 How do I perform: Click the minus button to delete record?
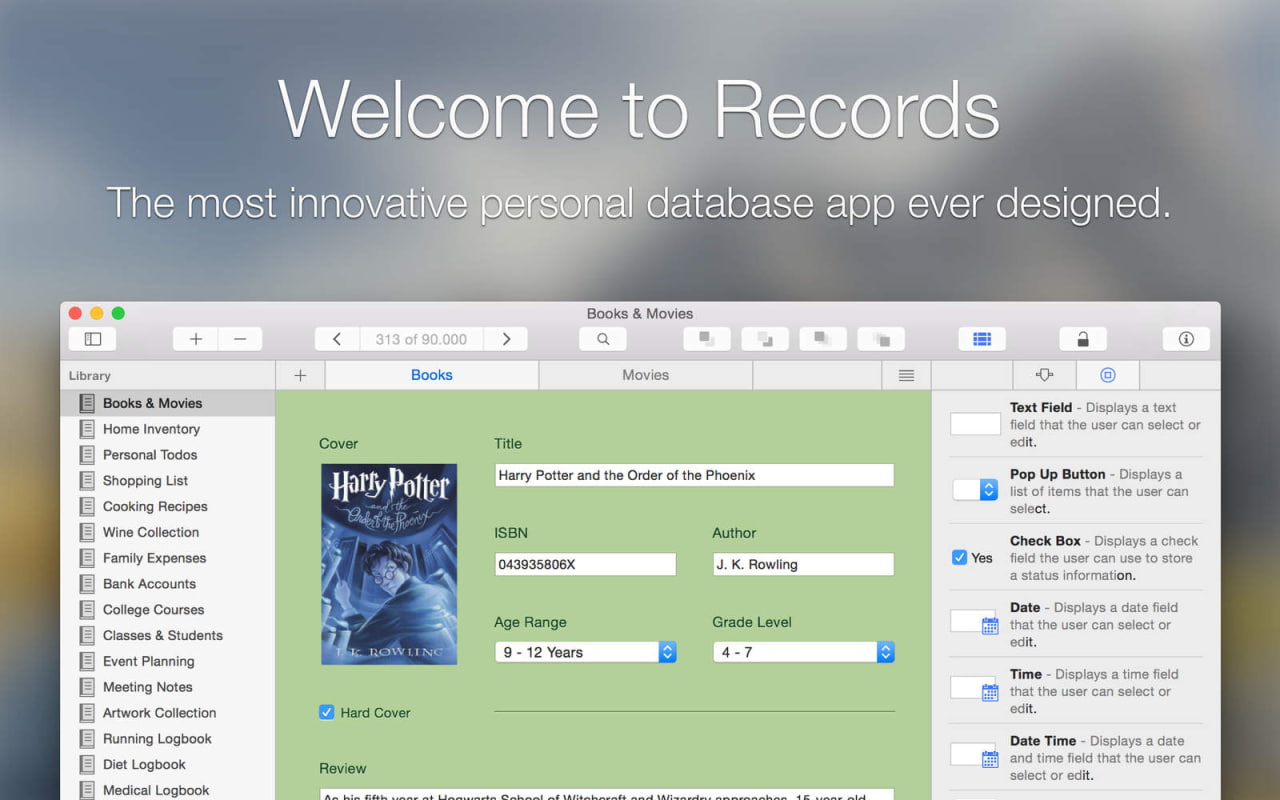tap(240, 339)
